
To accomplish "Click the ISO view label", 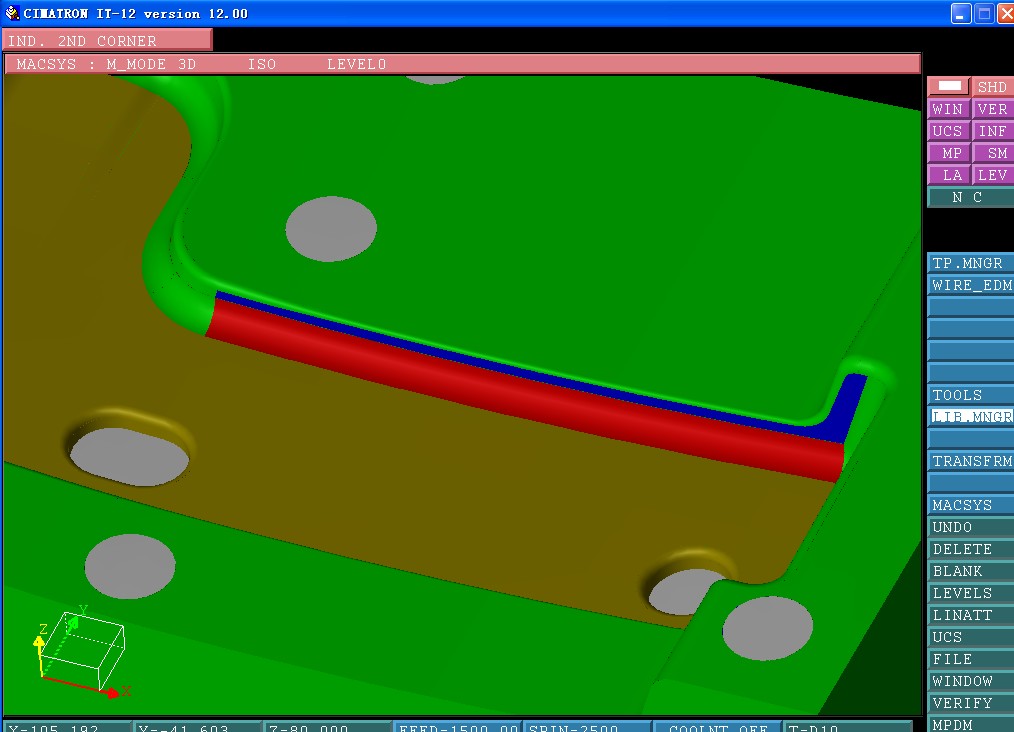I will (262, 64).
